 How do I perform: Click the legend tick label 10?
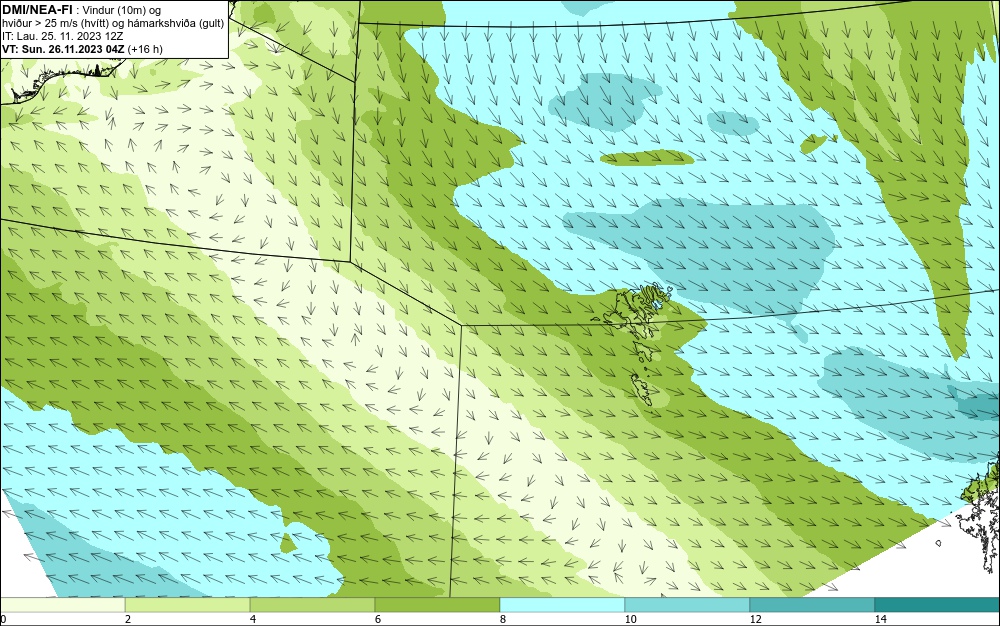630,619
